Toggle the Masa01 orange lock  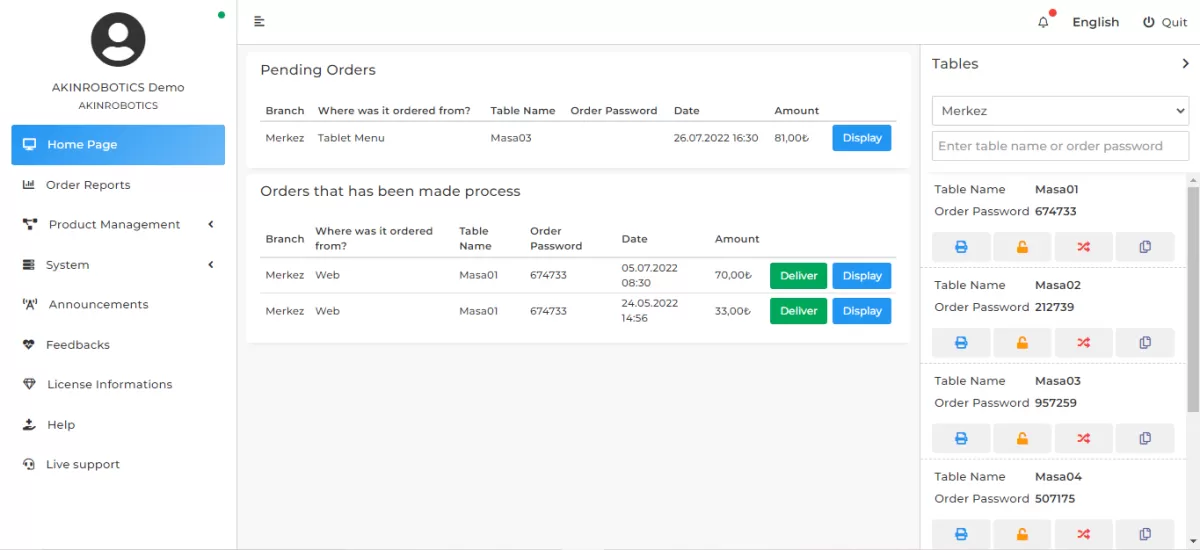(1022, 247)
